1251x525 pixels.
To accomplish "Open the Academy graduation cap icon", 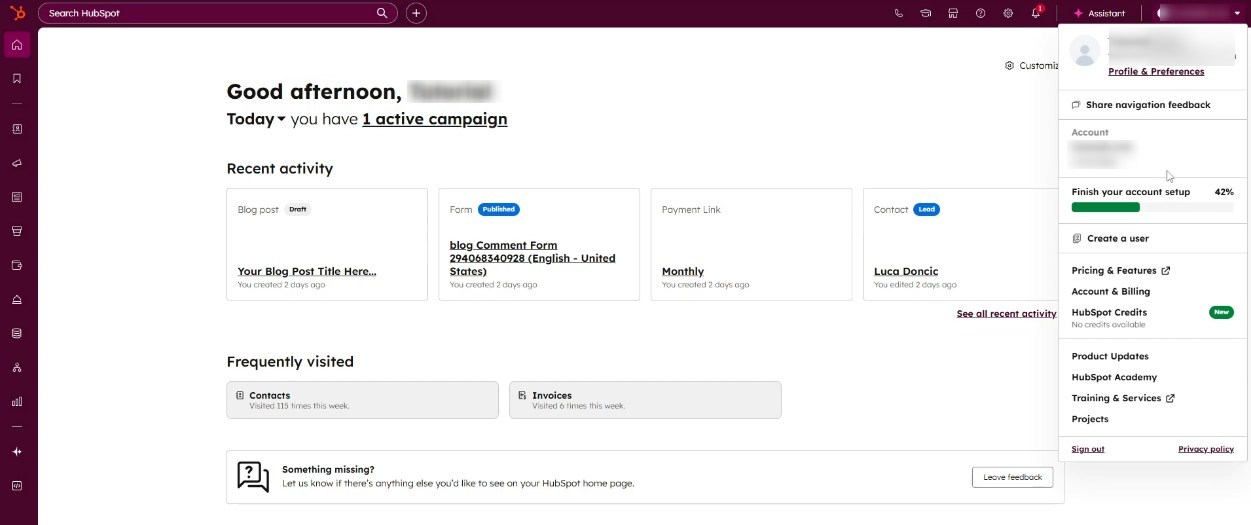I will 926,13.
